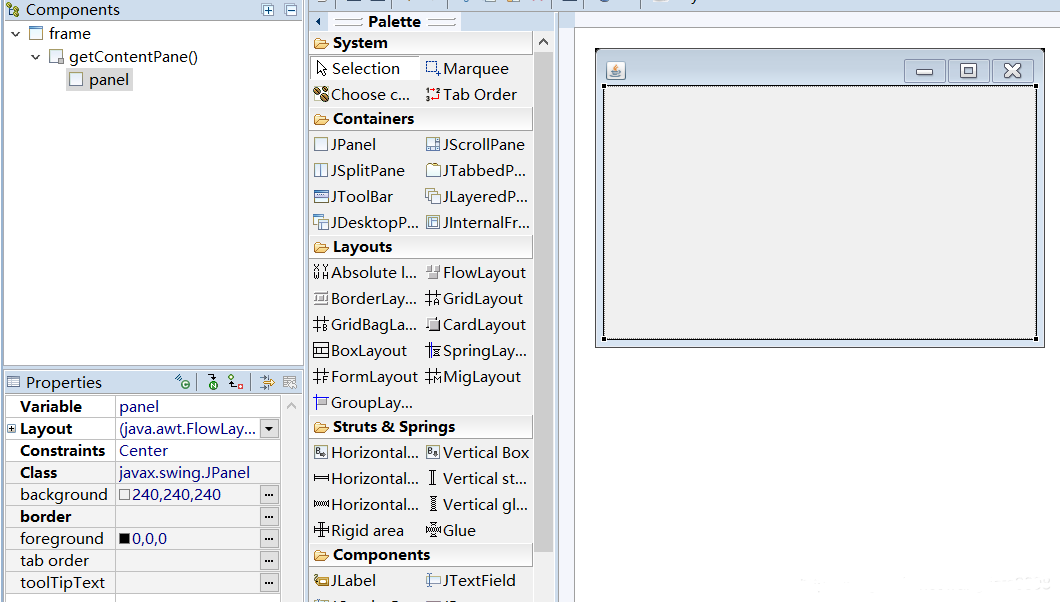
Task: Pick the SpringLayout item
Action: pyautogui.click(x=476, y=351)
